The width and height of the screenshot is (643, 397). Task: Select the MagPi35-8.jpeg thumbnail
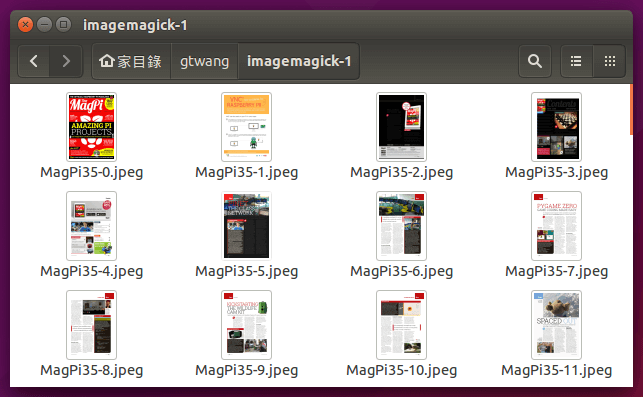pyautogui.click(x=91, y=325)
